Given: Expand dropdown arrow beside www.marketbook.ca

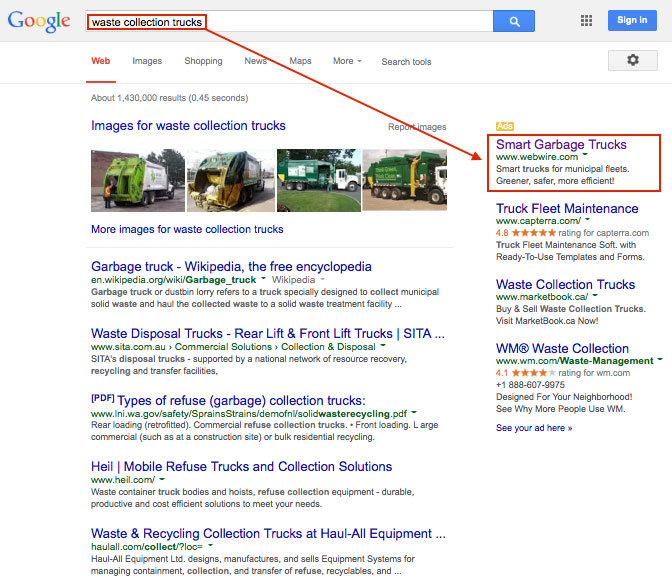Looking at the screenshot, I should 595,295.
